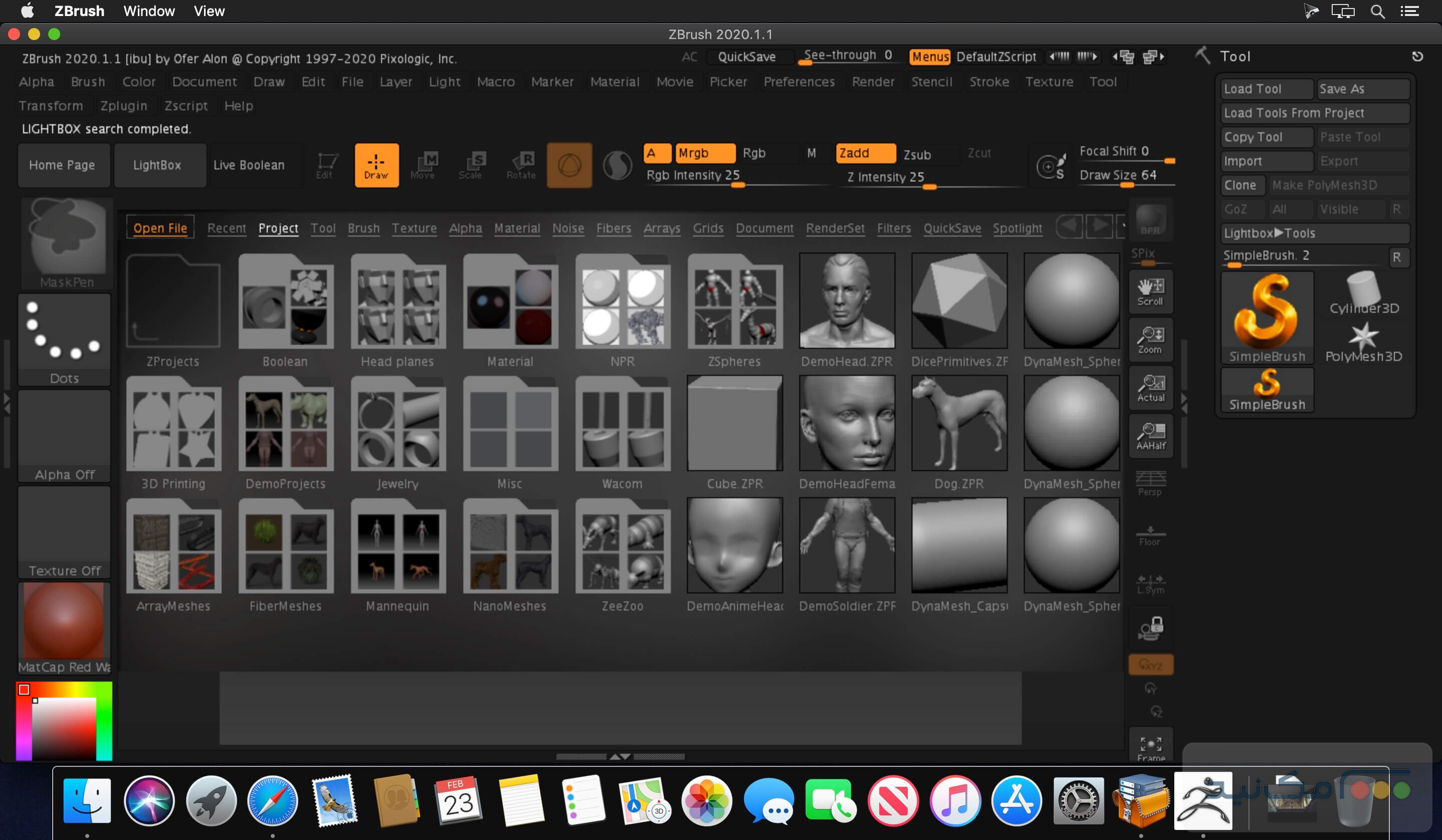Click the Actual size icon on right shelf
Screen dimensions: 1442x840
[1150, 388]
